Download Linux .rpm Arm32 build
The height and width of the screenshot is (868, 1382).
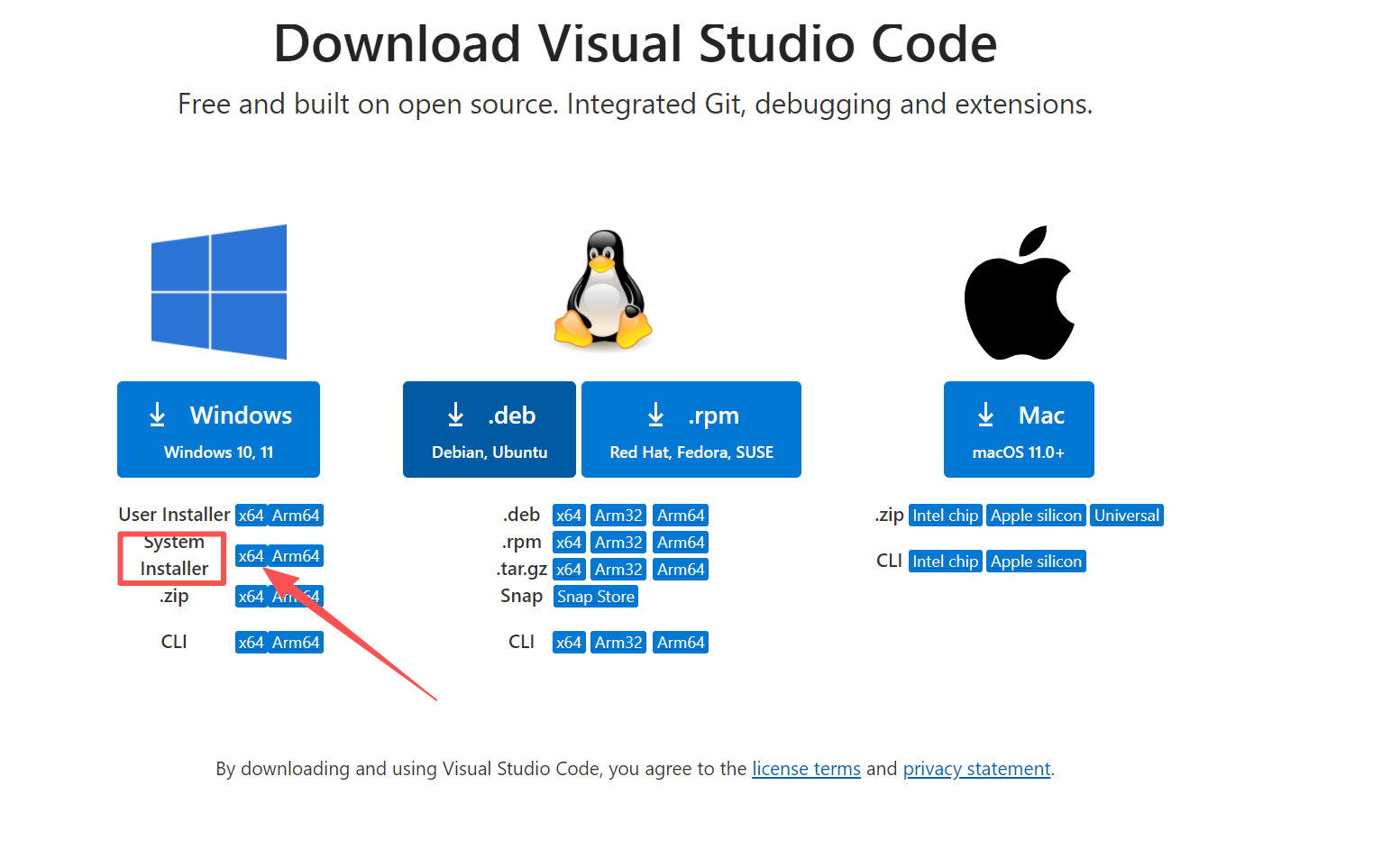pos(618,543)
